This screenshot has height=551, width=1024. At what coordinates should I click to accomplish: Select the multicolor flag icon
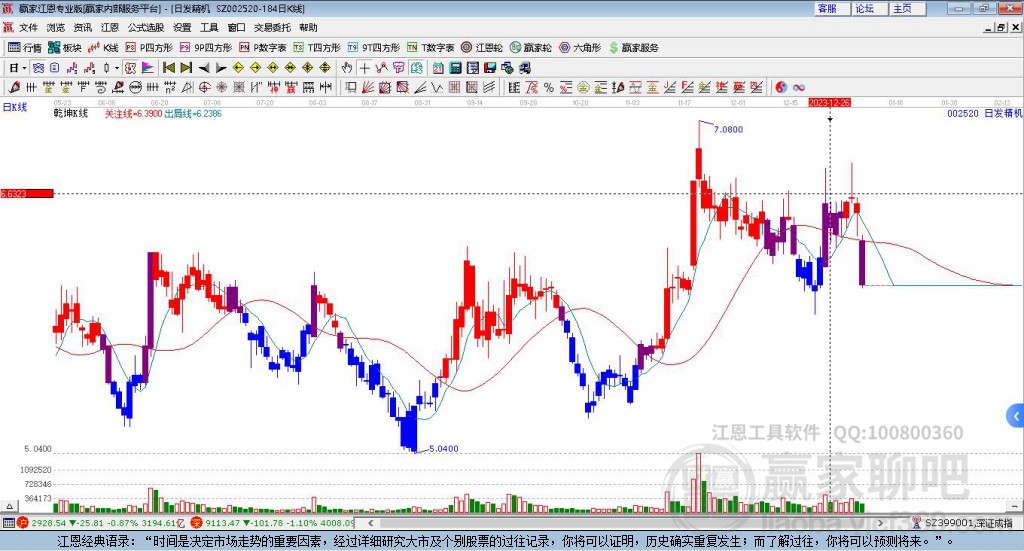(x=148, y=68)
